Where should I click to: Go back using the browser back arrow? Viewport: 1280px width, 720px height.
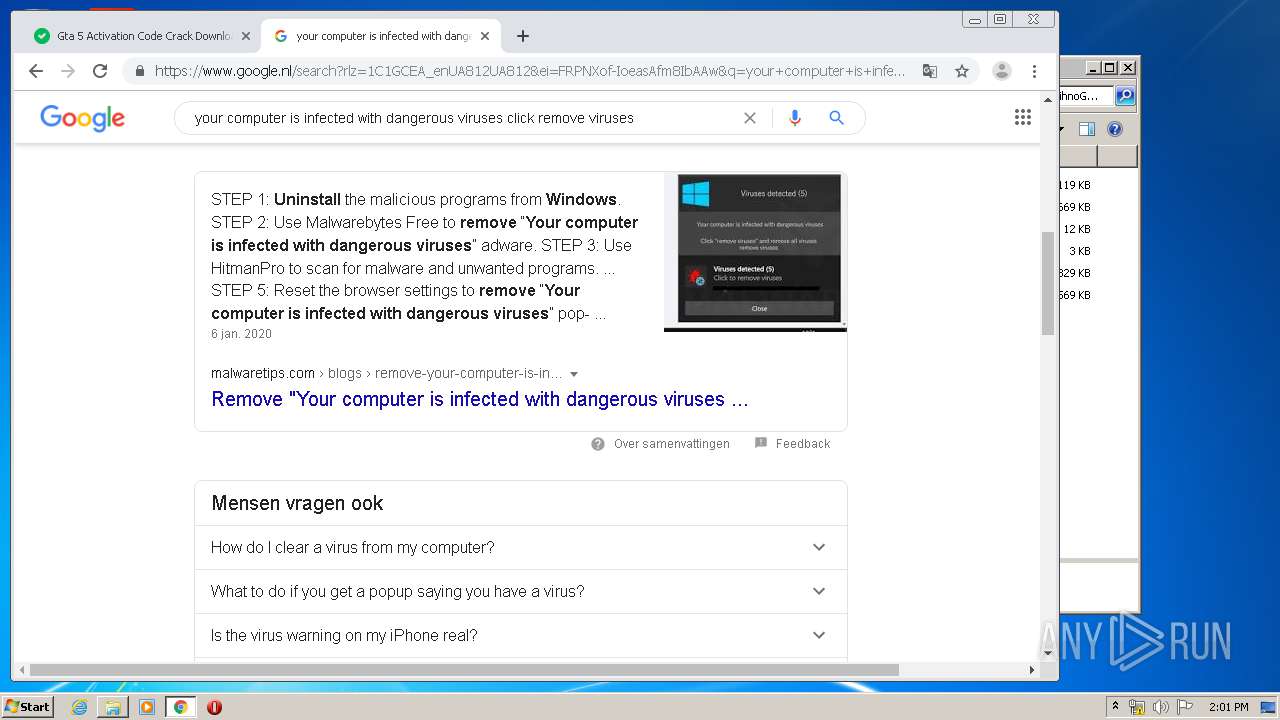(36, 71)
